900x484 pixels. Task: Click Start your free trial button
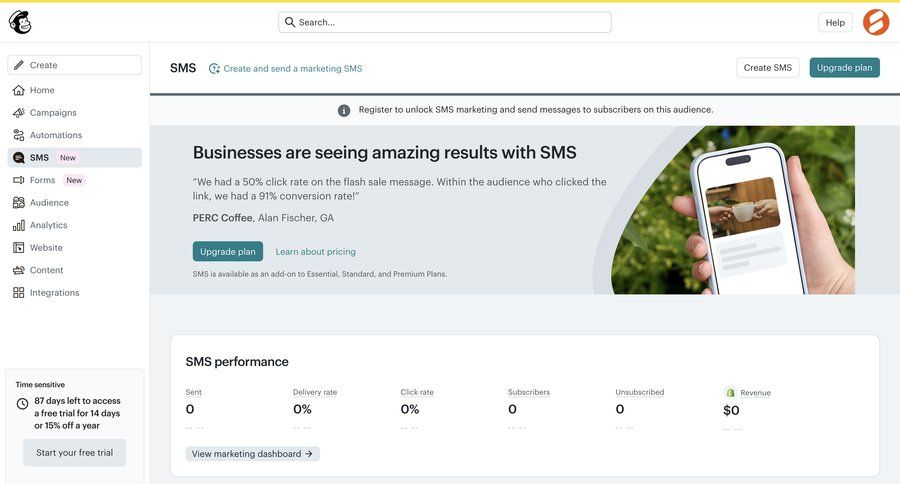click(x=75, y=452)
